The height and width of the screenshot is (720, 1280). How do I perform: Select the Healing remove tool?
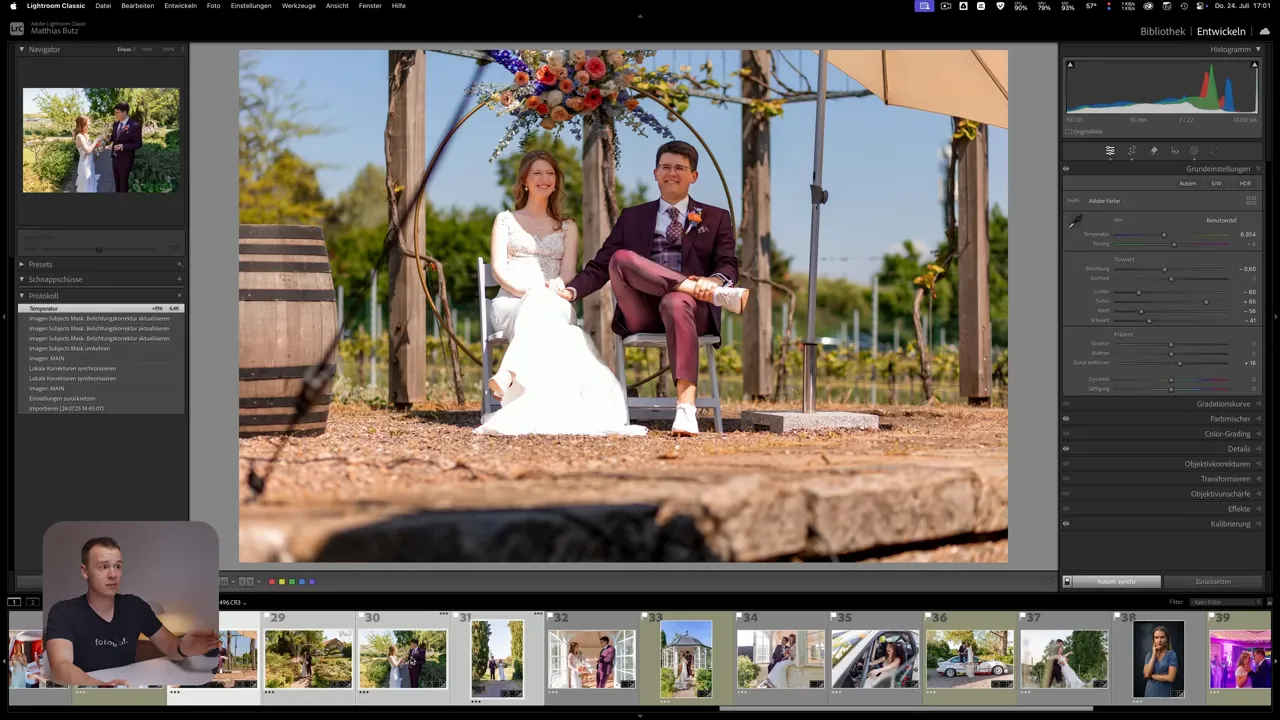[1152, 151]
